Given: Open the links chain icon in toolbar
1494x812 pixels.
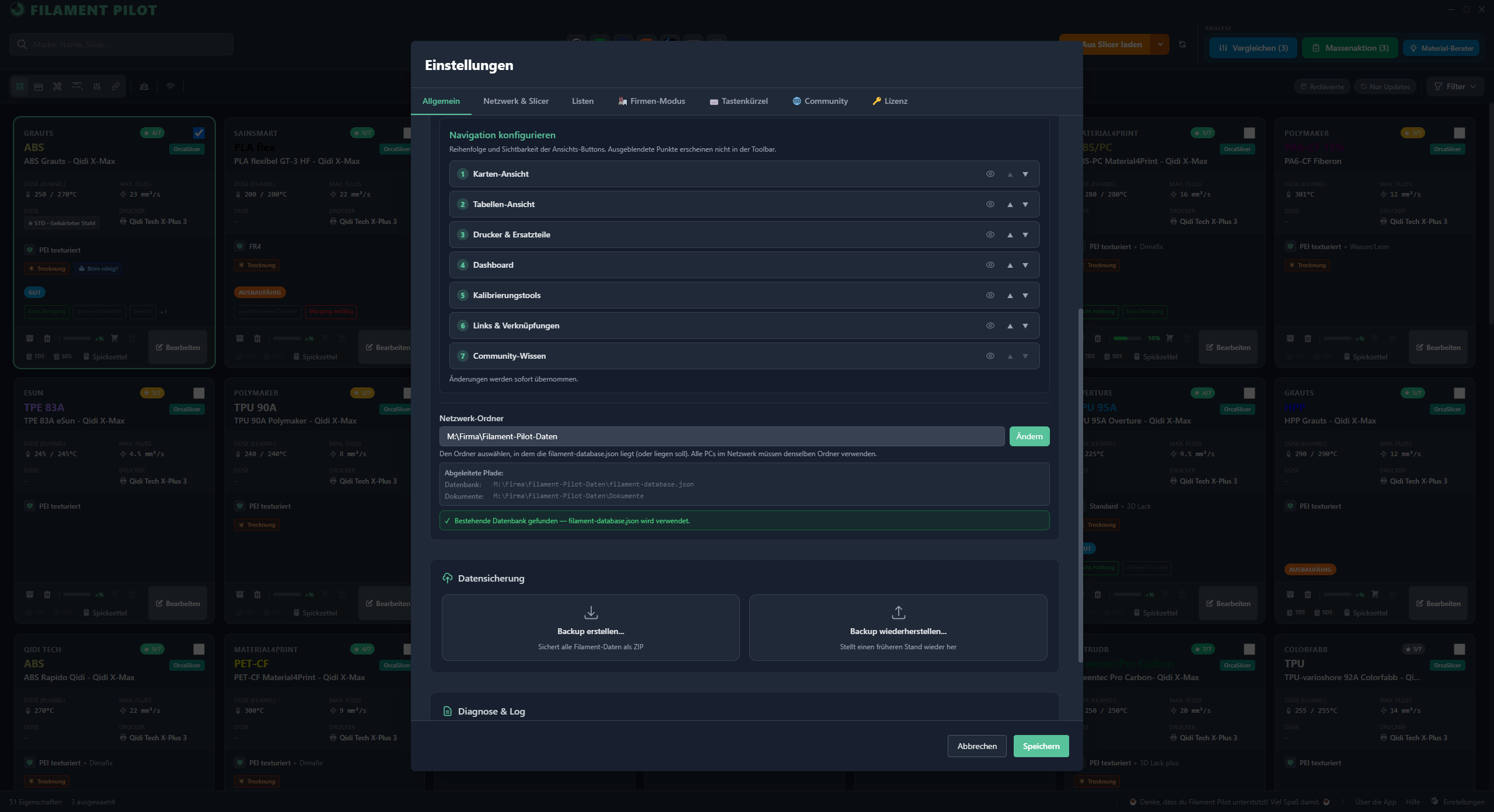Looking at the screenshot, I should 116,86.
